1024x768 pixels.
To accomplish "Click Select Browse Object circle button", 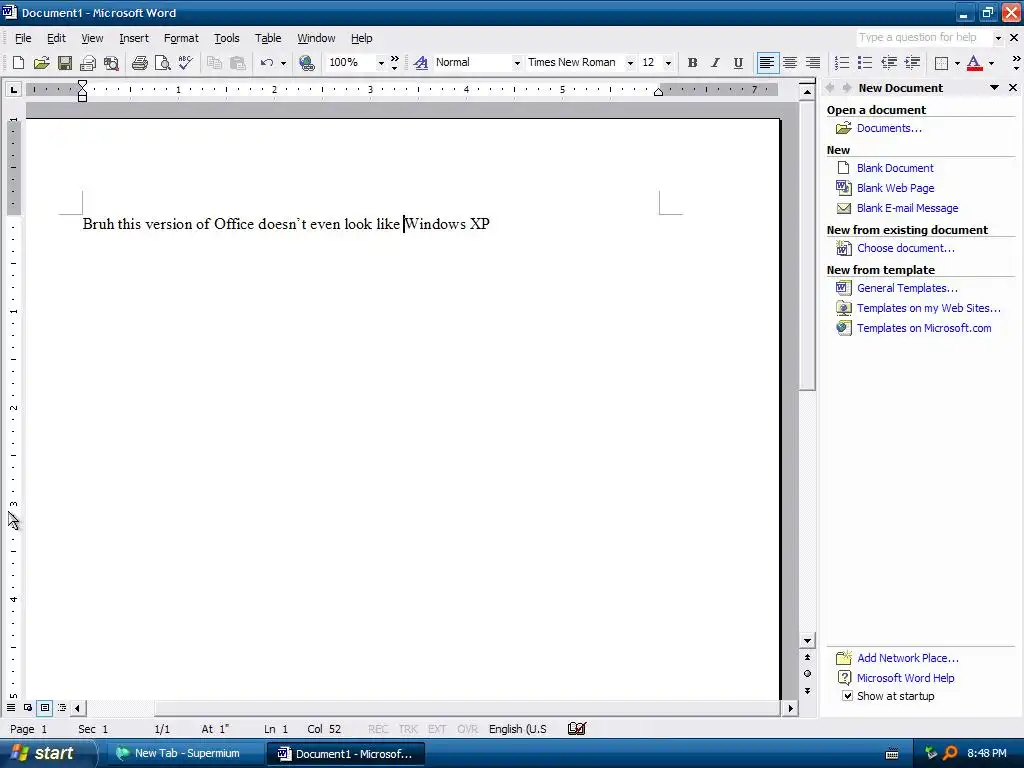I will 808,673.
